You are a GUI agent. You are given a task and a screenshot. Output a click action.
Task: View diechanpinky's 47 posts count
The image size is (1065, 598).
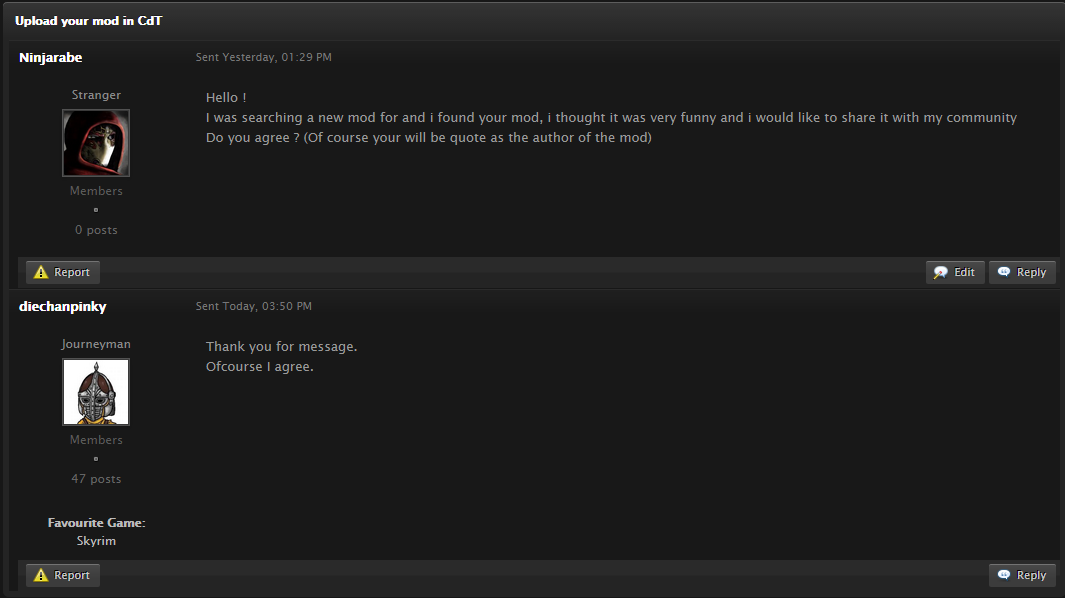click(x=96, y=479)
